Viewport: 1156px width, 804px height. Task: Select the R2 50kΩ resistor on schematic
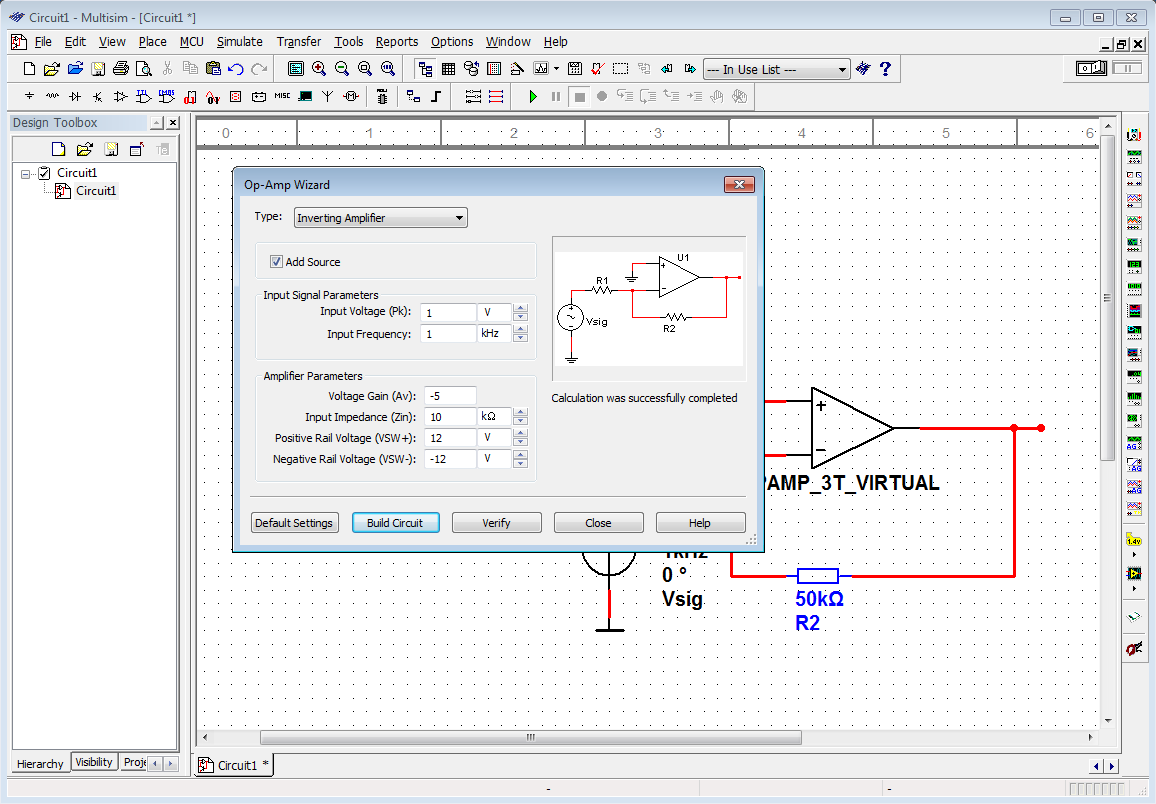tap(818, 576)
